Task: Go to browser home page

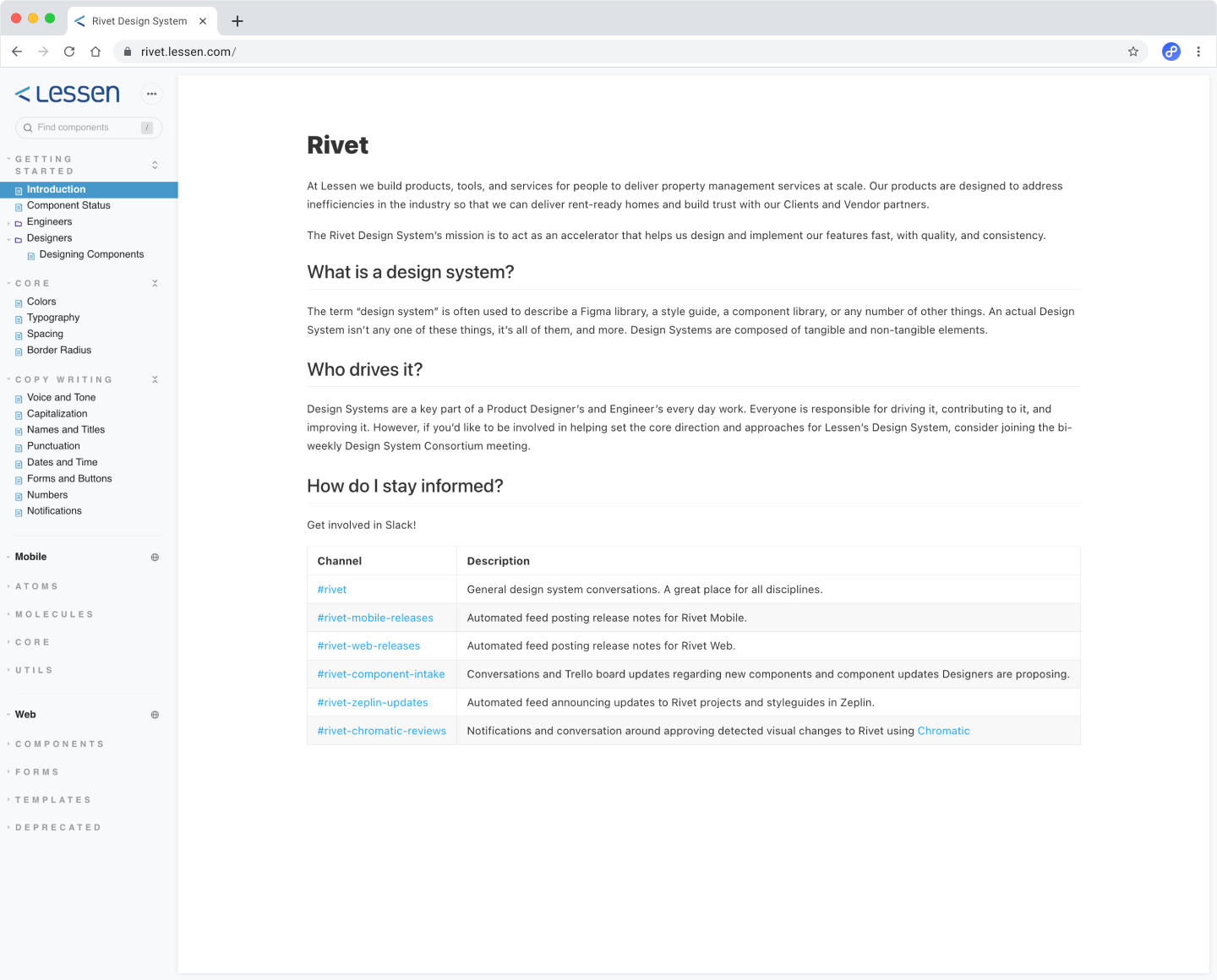Action: tap(96, 52)
